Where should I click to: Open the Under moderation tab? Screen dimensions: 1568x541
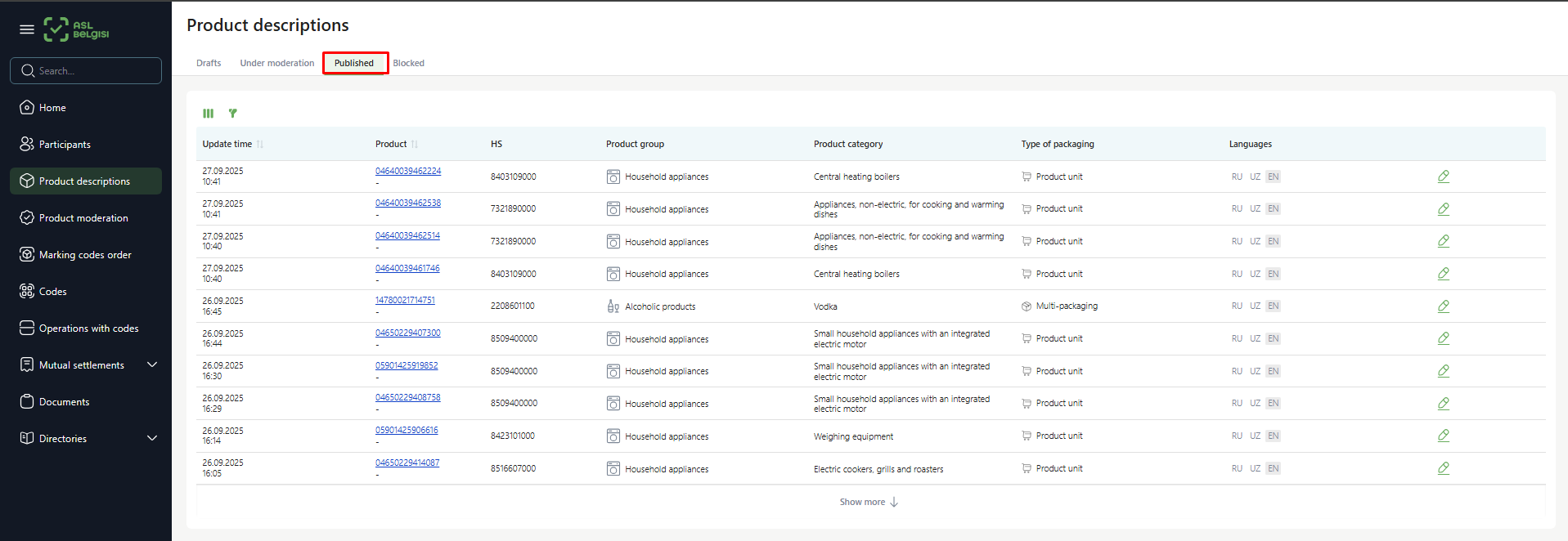pyautogui.click(x=276, y=63)
